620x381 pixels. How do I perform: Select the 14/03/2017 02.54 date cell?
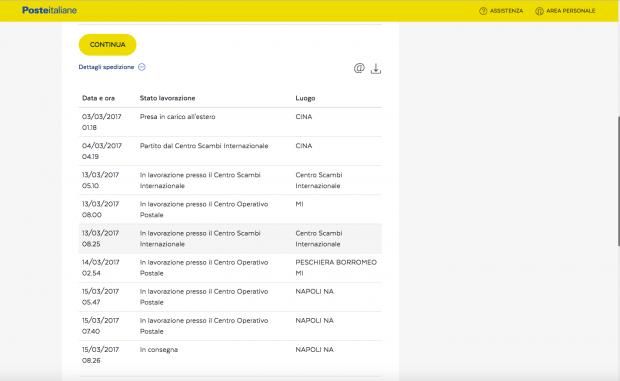point(100,268)
